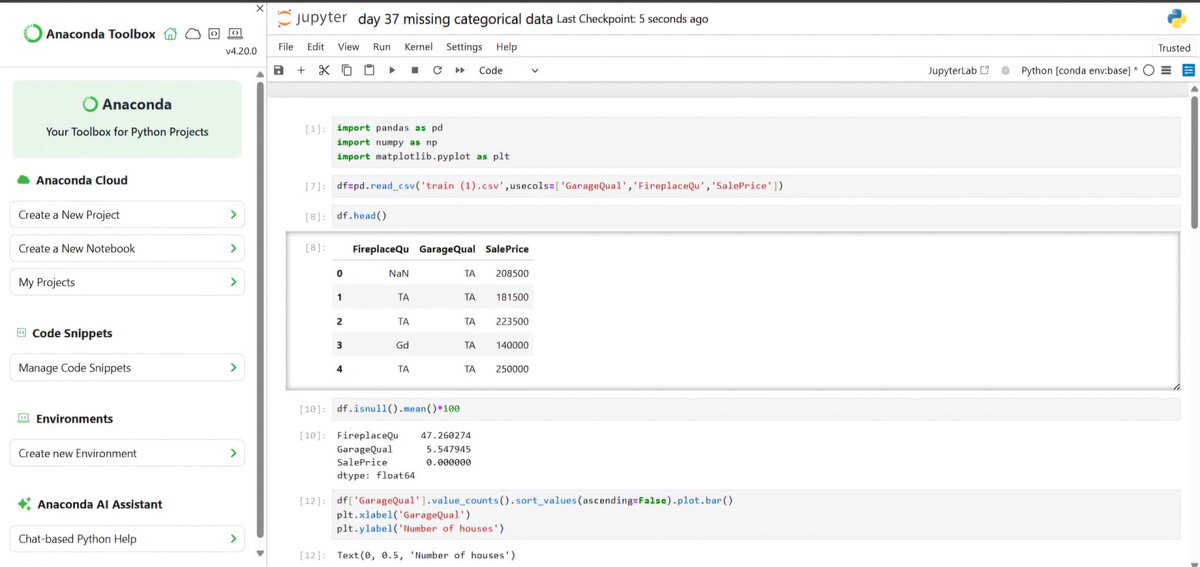Open JupyterLab via the external link button
This screenshot has width=1200, height=567.
click(959, 70)
